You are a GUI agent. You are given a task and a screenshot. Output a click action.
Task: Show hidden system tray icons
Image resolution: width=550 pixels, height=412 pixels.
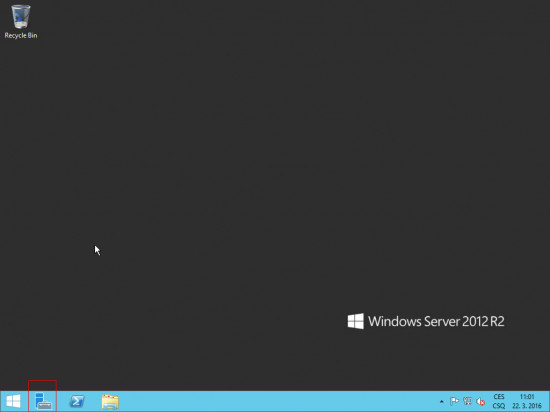tap(442, 401)
